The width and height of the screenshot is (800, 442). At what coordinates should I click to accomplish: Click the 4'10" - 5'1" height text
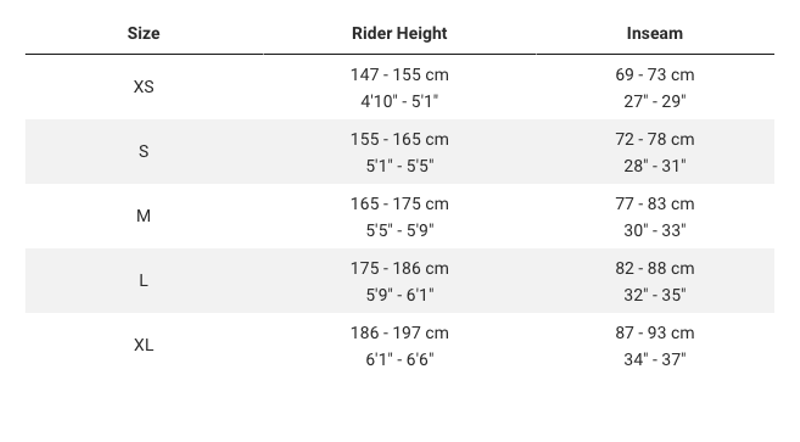coord(399,101)
